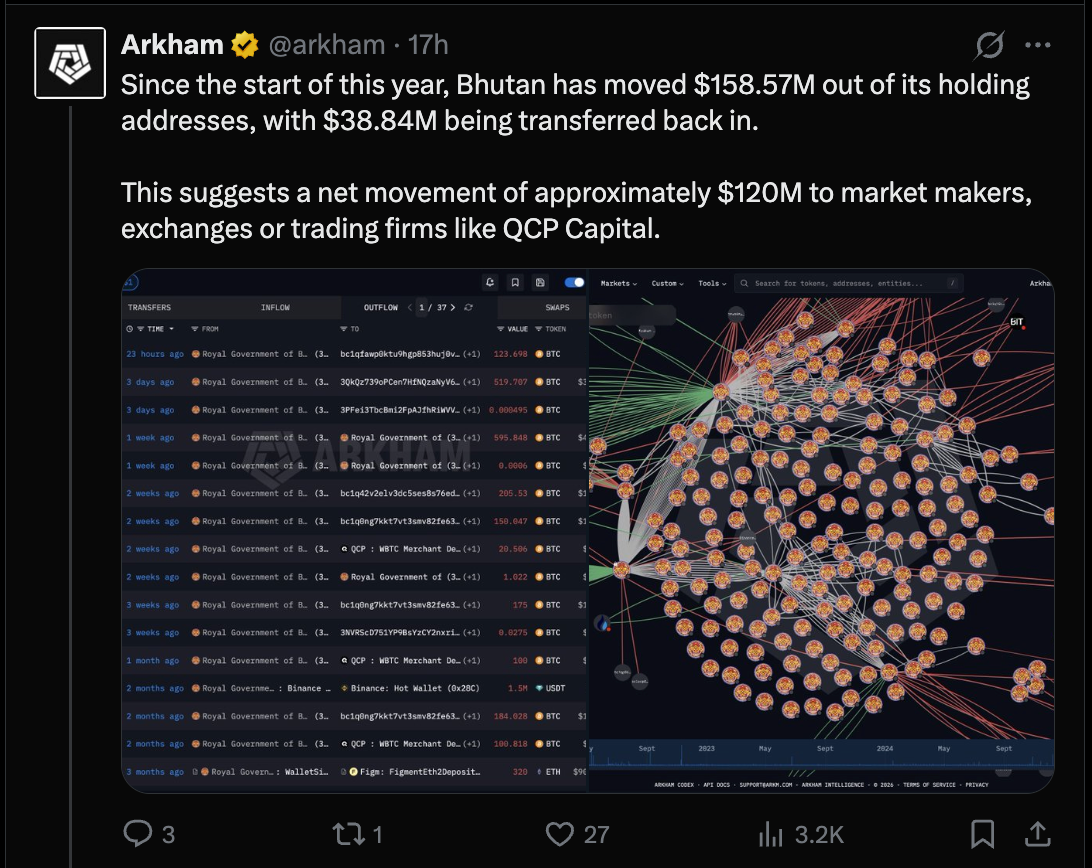Click the next page arrow after 1/37
This screenshot has width=1092, height=868.
452,308
